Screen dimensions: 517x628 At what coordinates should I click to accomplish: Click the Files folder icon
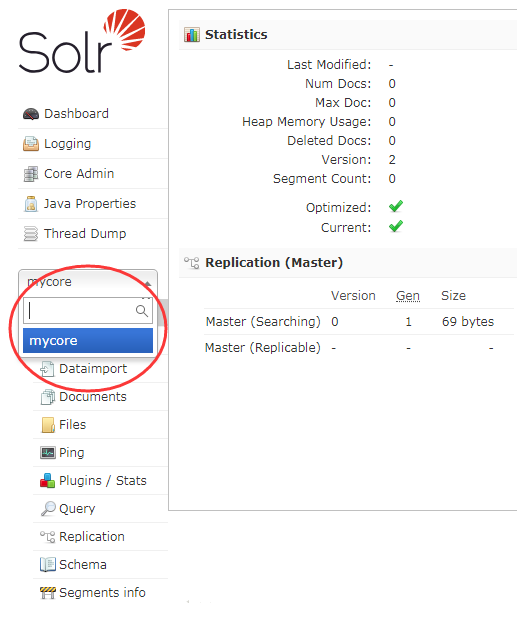[x=48, y=425]
